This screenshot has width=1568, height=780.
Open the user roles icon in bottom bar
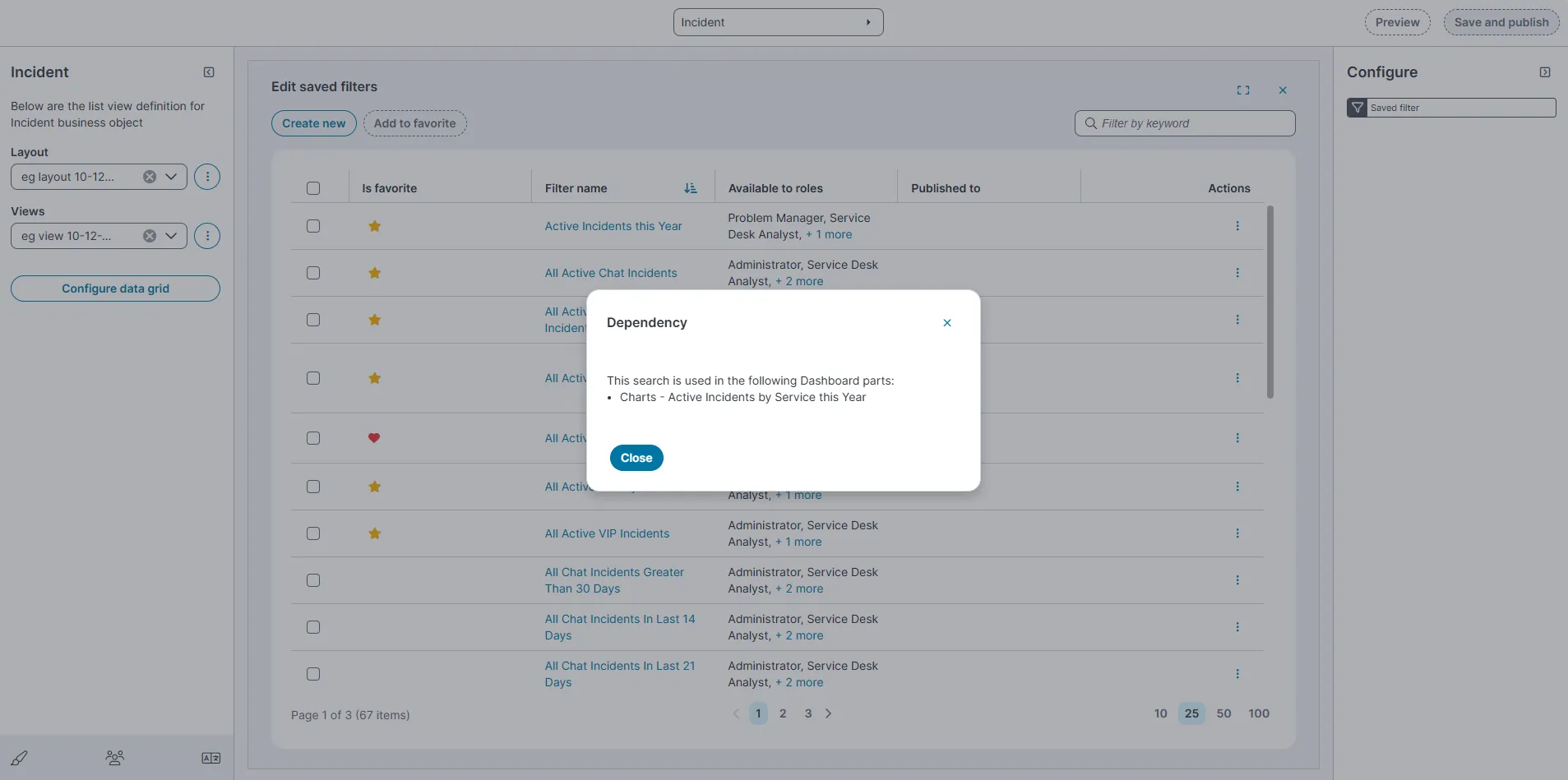[115, 758]
